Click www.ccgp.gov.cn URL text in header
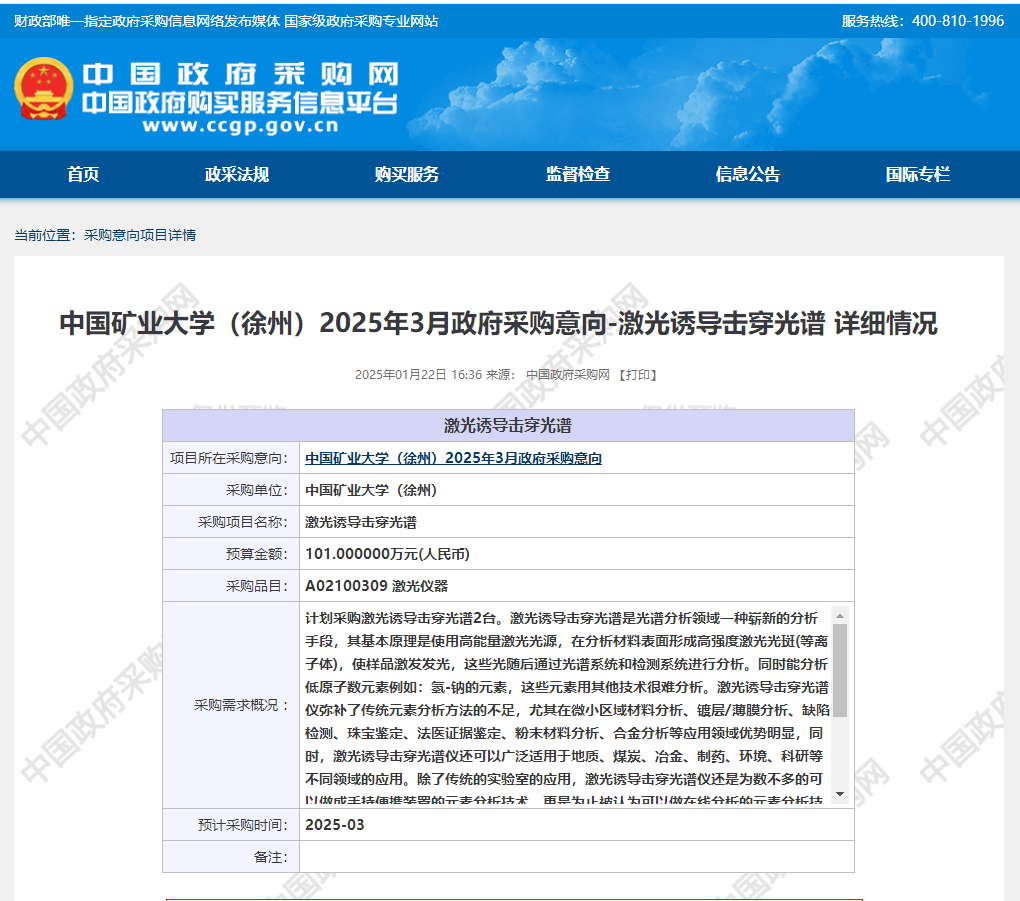This screenshot has height=901, width=1020. pos(241,125)
